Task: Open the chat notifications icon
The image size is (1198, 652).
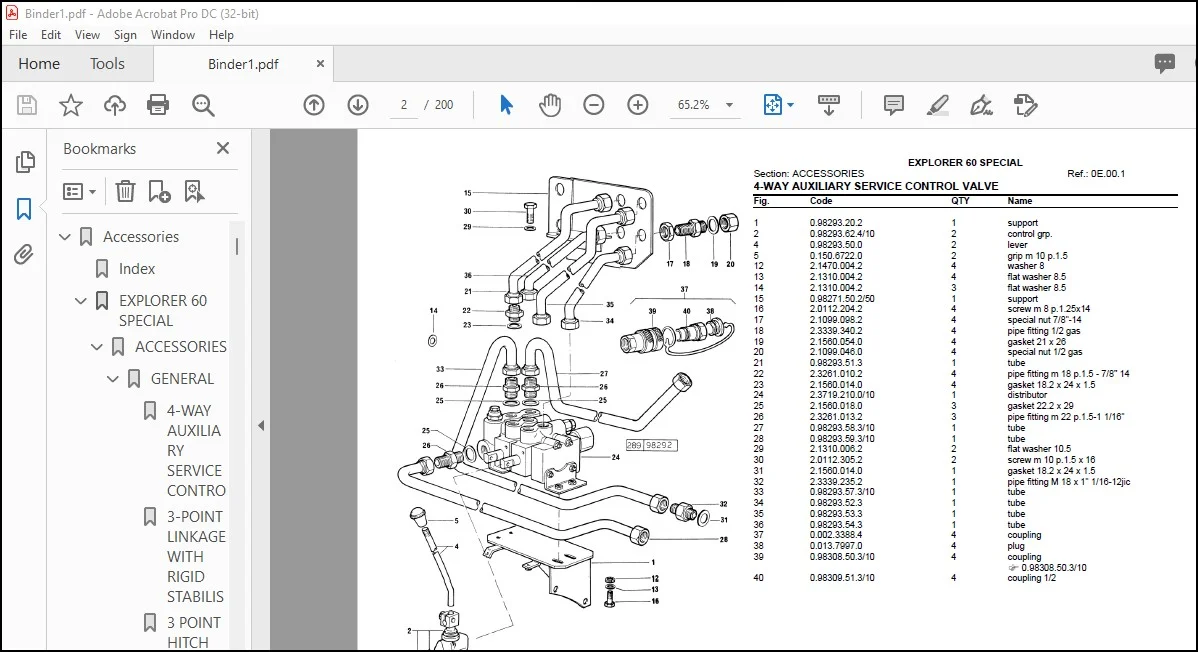Action: 1164,63
